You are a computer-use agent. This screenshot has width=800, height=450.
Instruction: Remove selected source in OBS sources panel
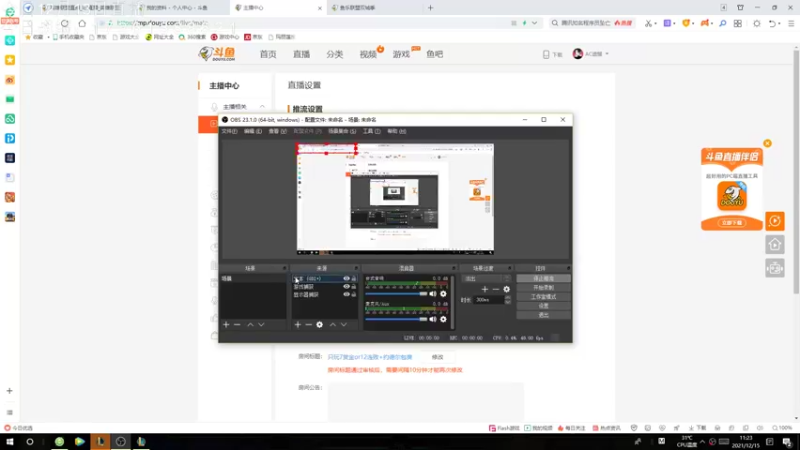click(308, 324)
